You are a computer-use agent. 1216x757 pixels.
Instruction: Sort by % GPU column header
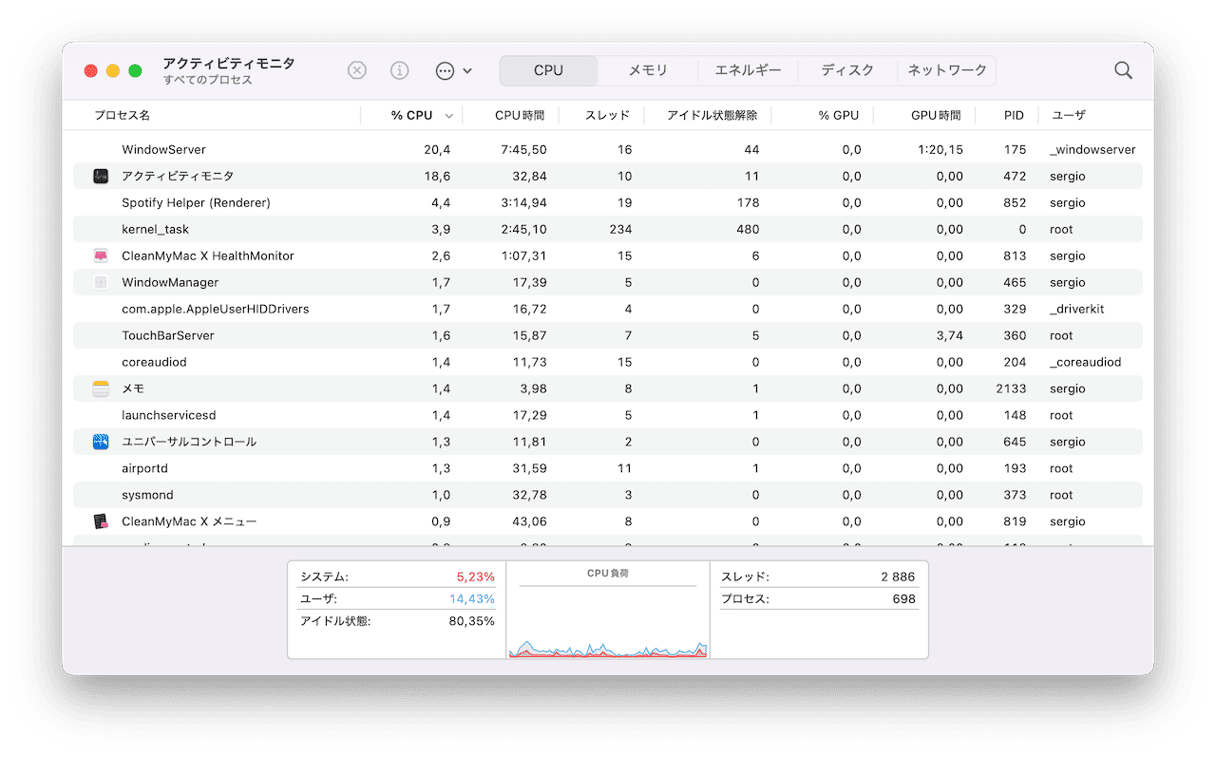838,115
